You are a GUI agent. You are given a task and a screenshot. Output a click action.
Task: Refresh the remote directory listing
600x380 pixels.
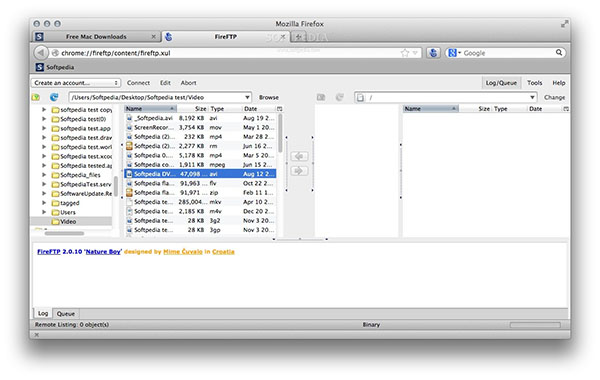click(x=339, y=97)
